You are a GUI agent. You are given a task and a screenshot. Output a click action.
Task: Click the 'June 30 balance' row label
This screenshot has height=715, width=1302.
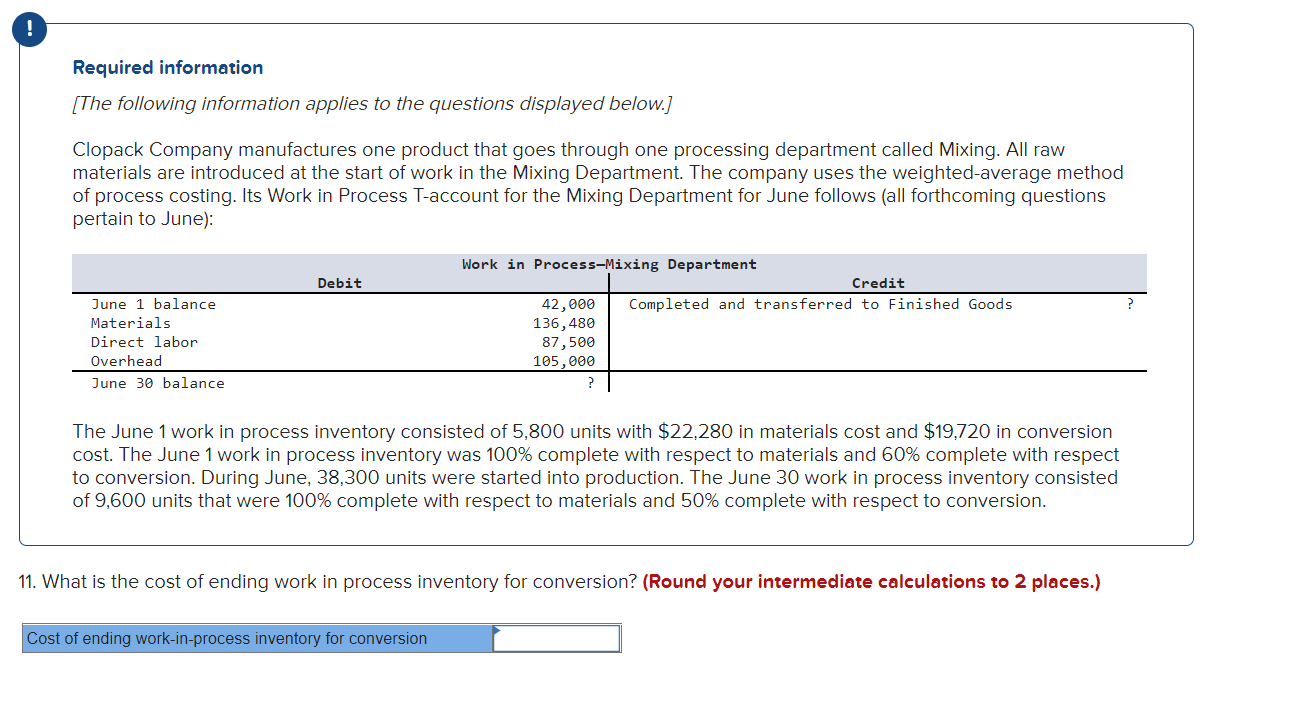(x=158, y=383)
